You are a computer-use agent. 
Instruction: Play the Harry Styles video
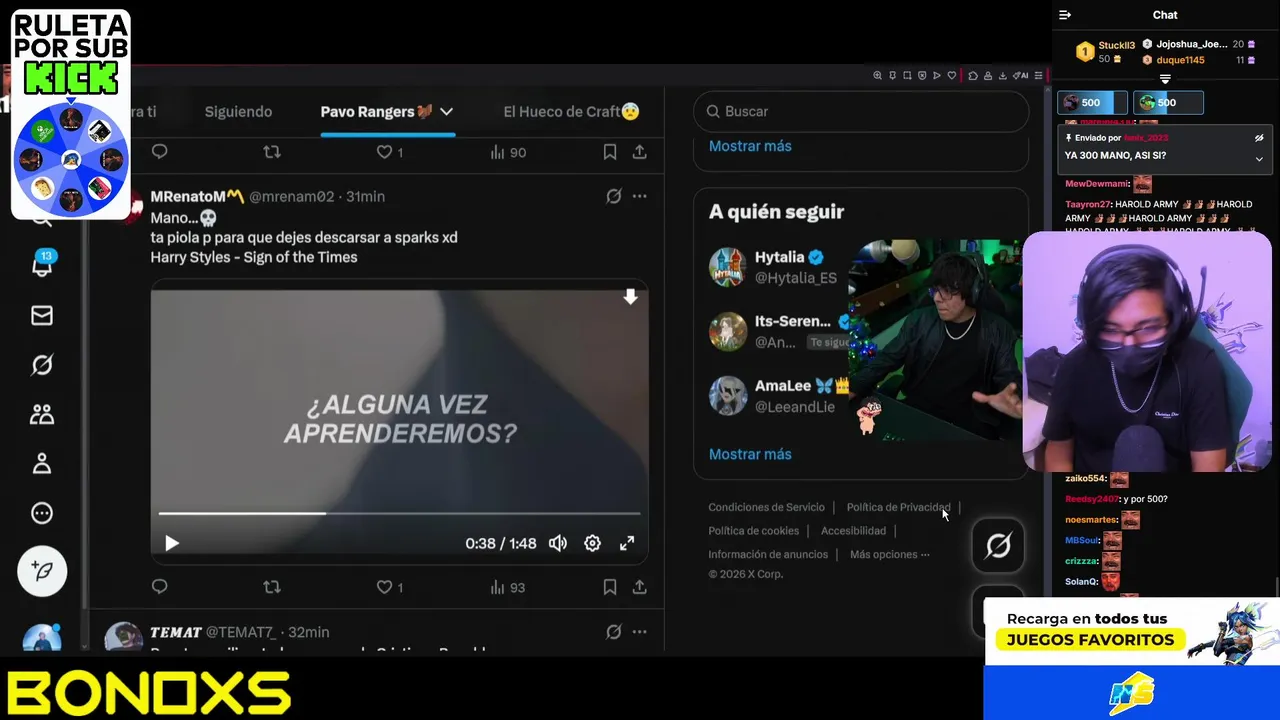tap(172, 543)
